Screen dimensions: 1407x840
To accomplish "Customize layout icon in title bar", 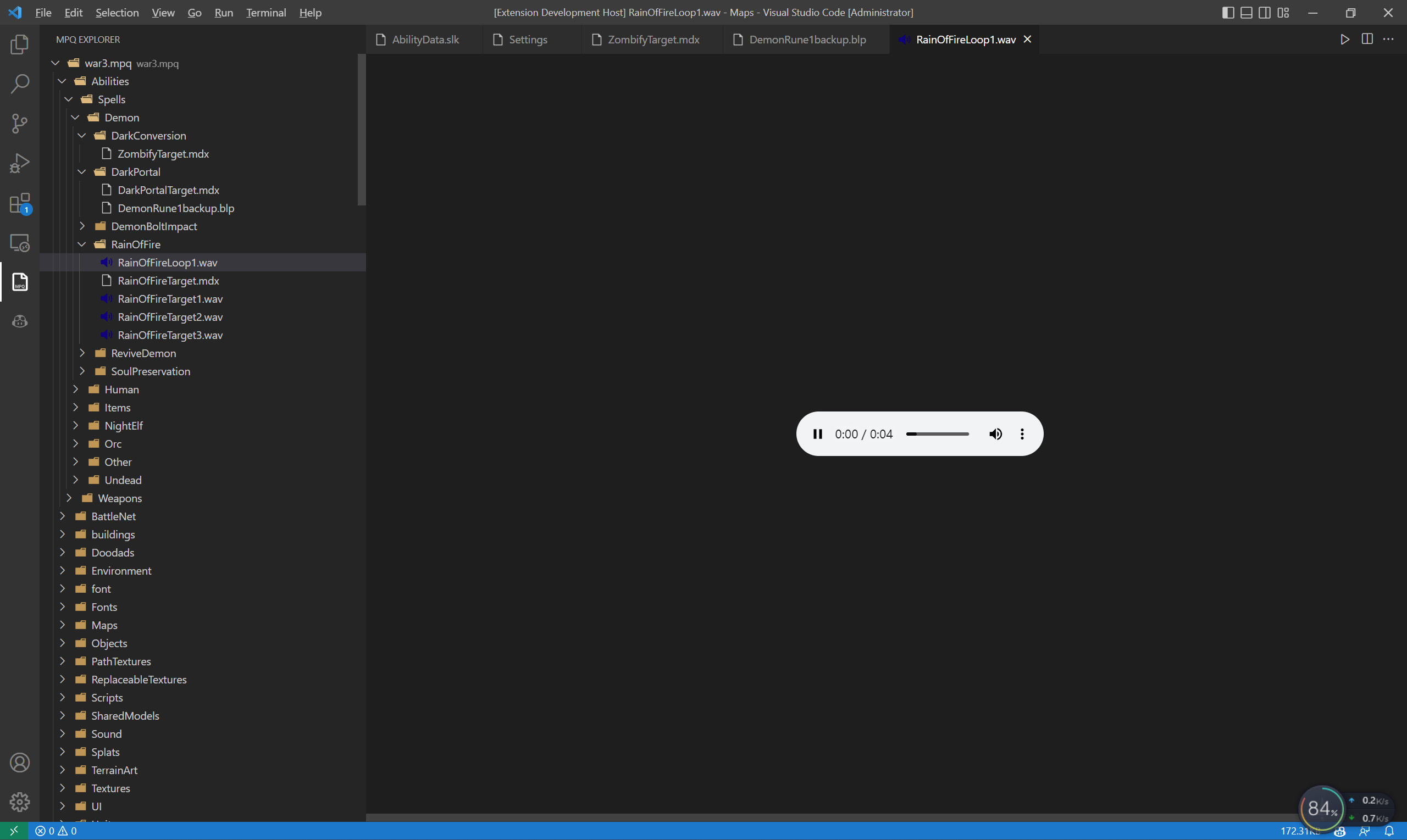I will (x=1283, y=13).
